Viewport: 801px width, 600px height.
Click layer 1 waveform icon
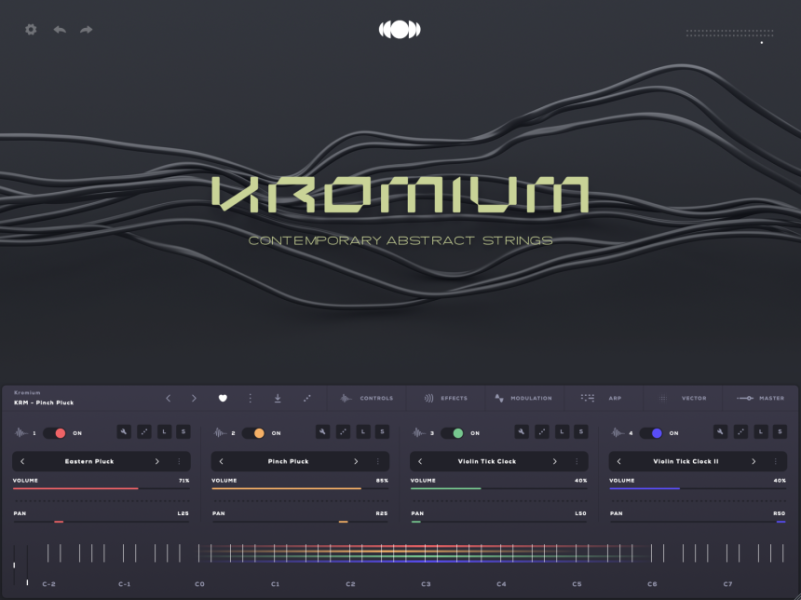[x=21, y=433]
